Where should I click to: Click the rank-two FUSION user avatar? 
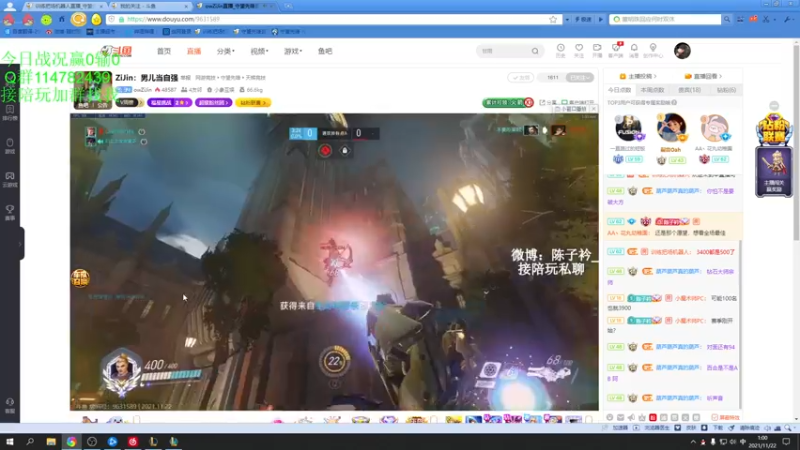(x=628, y=129)
